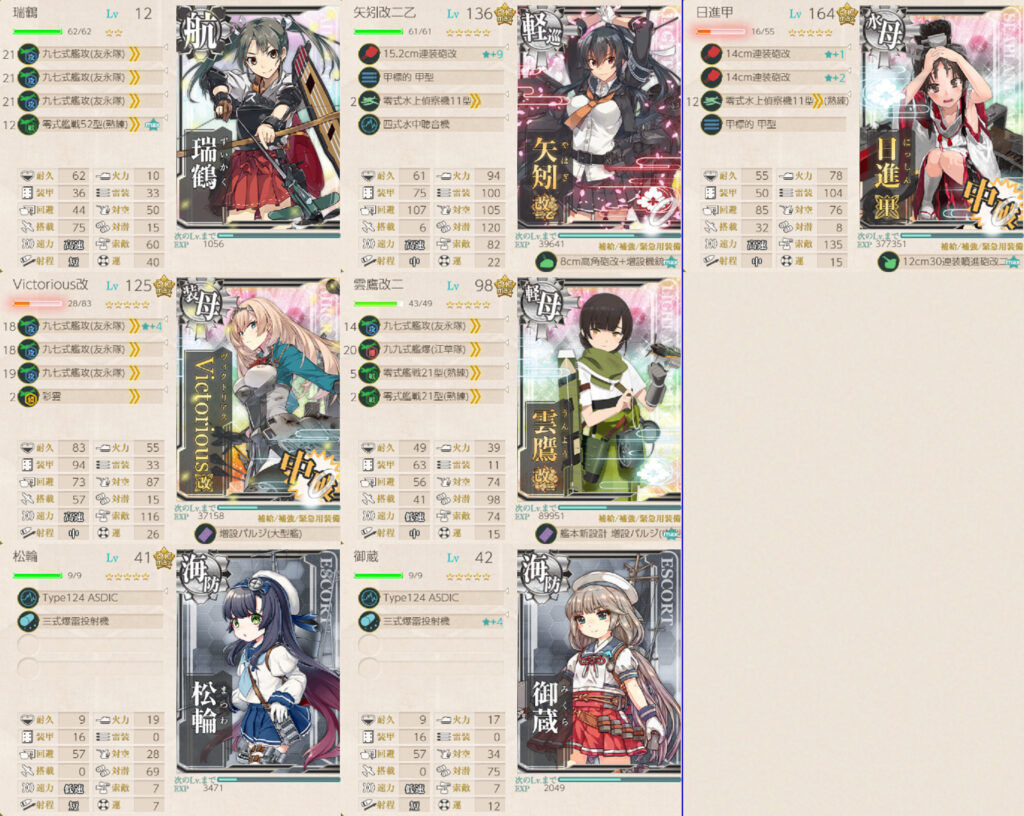
Task: Click Matsuwa's Type124 ASDIC sonar icon
Action: coord(28,597)
